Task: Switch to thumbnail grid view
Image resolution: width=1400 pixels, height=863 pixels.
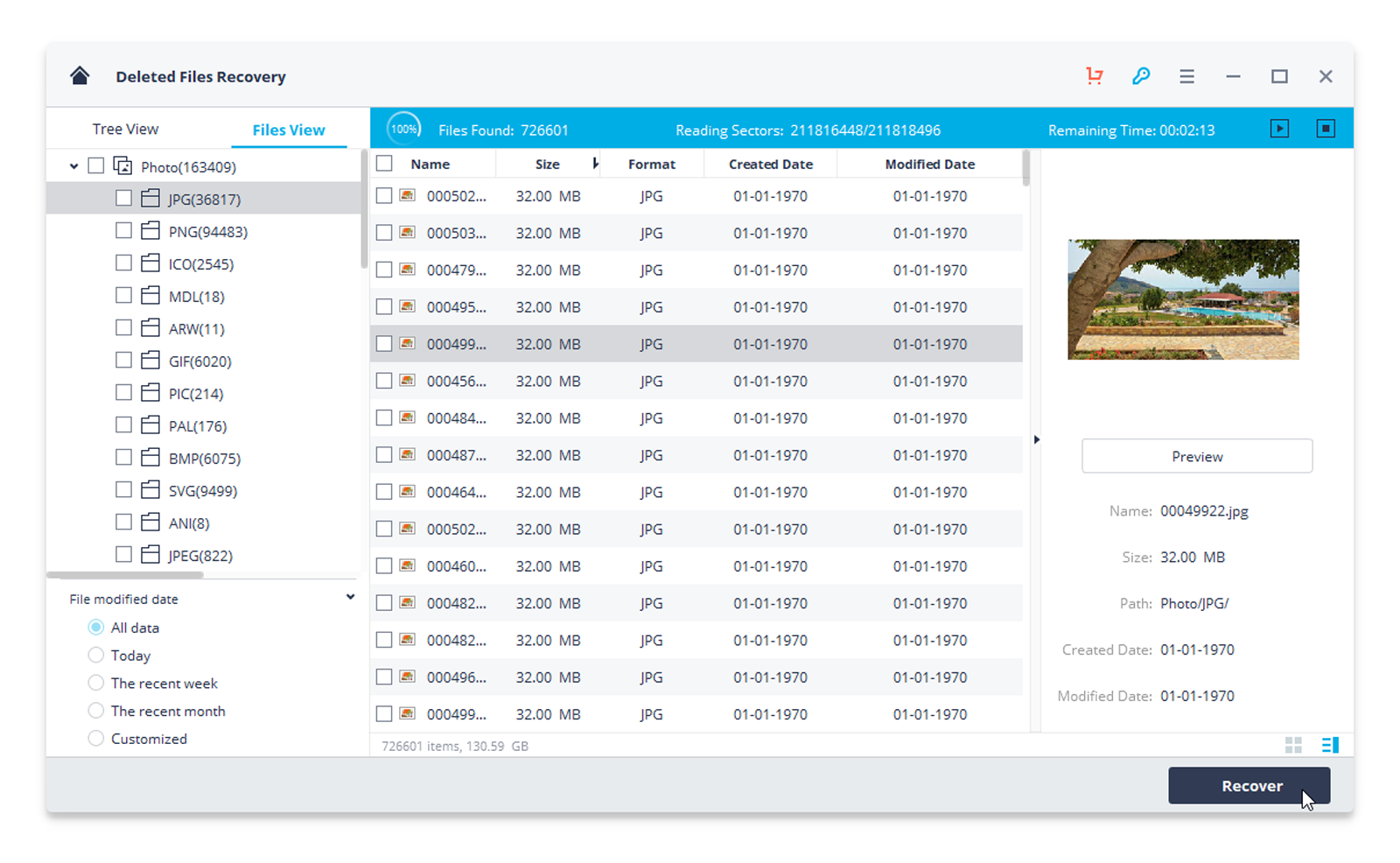Action: pyautogui.click(x=1294, y=745)
